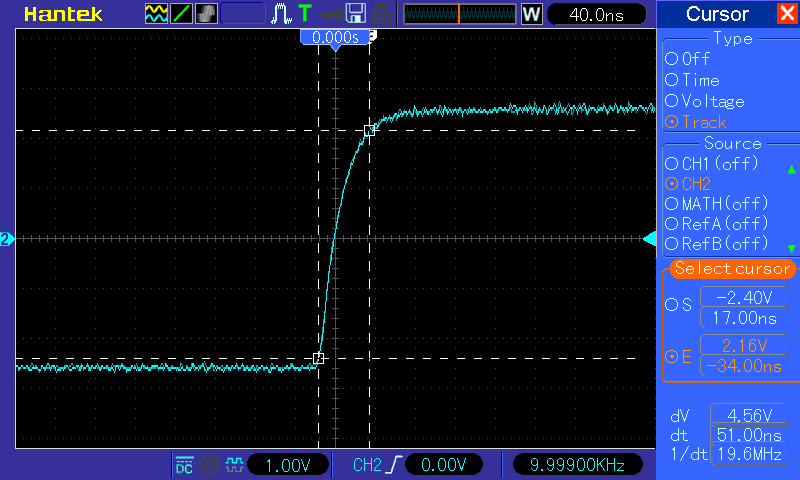This screenshot has width=800, height=480.
Task: Click the dt 51.00ns readout
Action: pos(749,435)
